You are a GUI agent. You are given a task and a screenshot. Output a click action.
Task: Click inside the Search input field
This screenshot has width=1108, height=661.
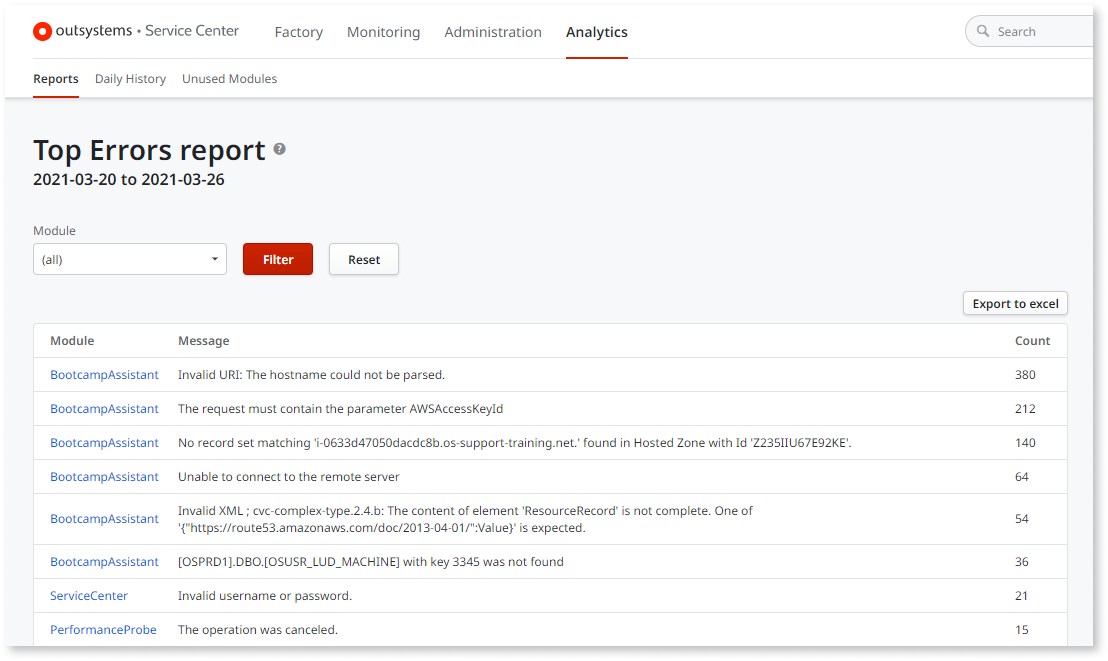(1035, 31)
